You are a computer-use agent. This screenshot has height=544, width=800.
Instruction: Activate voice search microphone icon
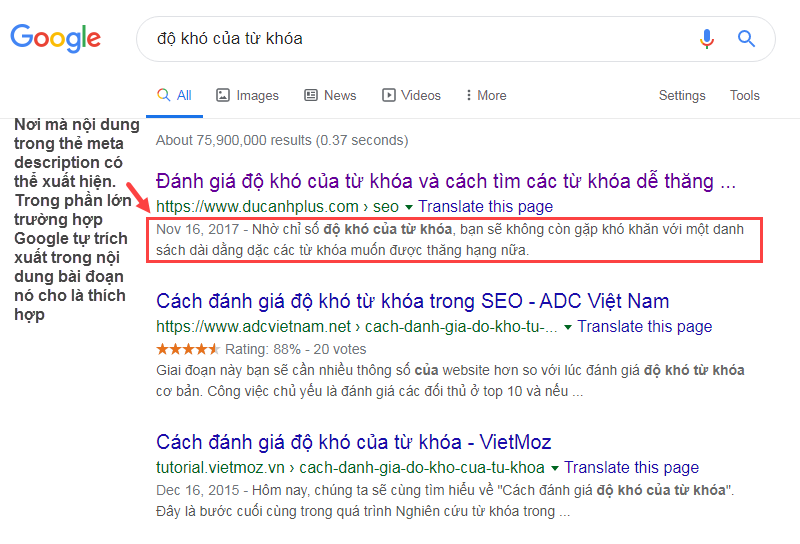(707, 39)
